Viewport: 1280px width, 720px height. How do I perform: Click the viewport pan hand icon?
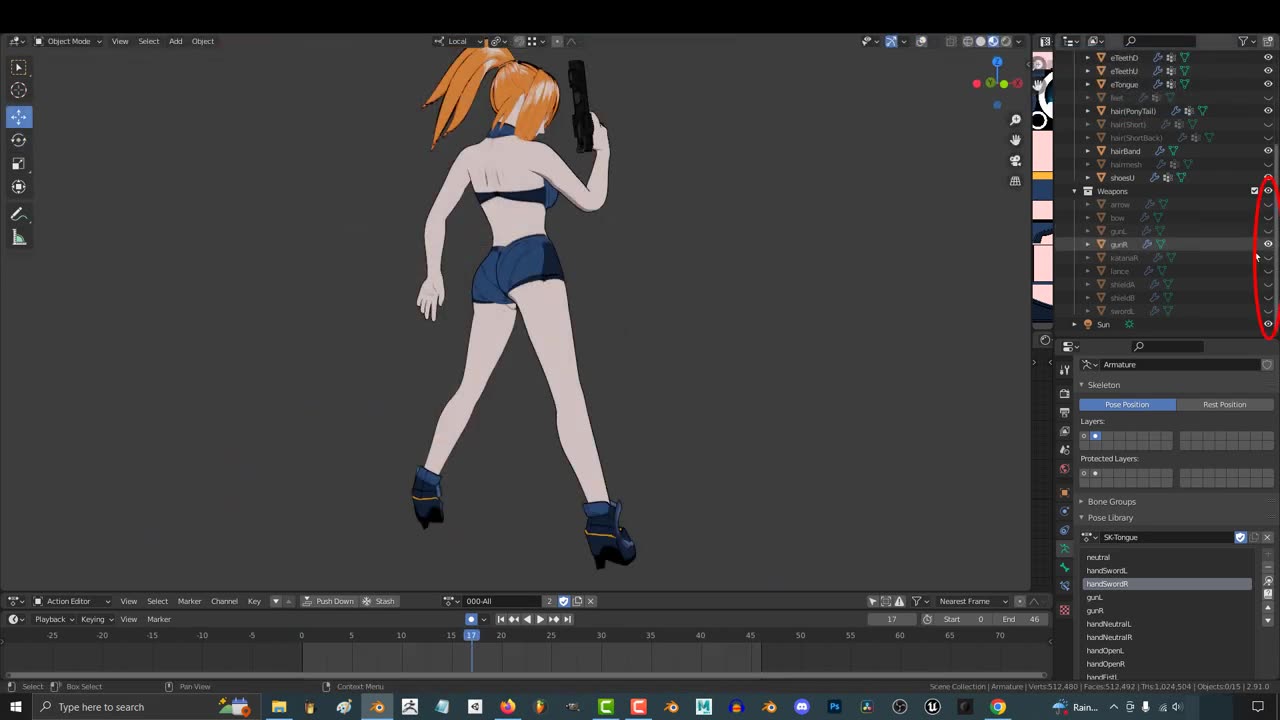(1015, 140)
